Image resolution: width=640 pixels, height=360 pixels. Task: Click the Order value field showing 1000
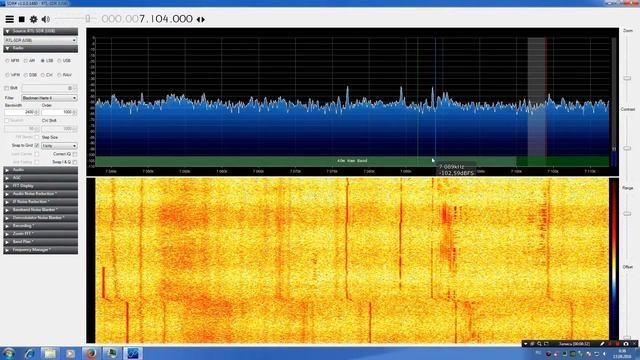pyautogui.click(x=59, y=112)
